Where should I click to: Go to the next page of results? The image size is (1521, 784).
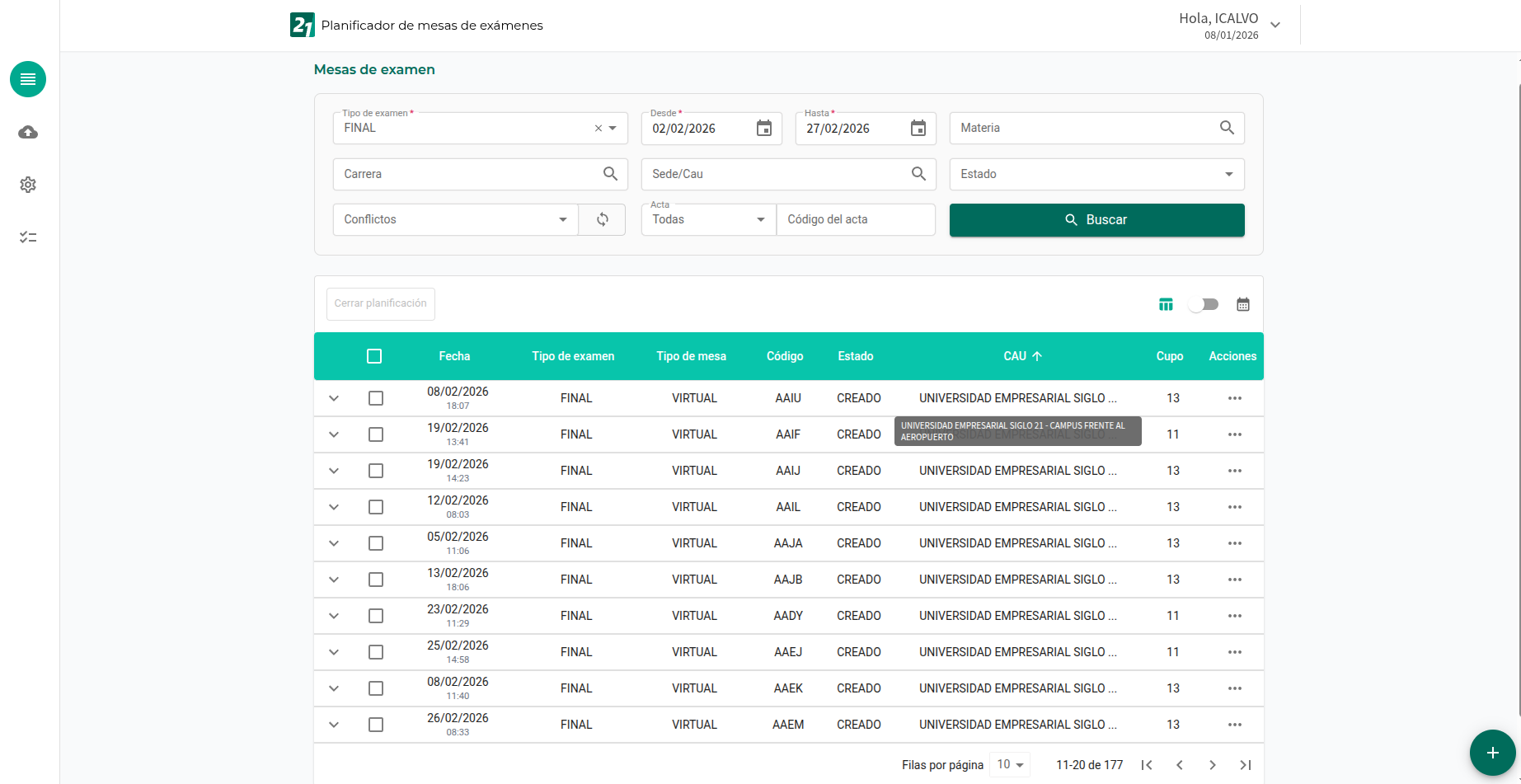(1212, 765)
